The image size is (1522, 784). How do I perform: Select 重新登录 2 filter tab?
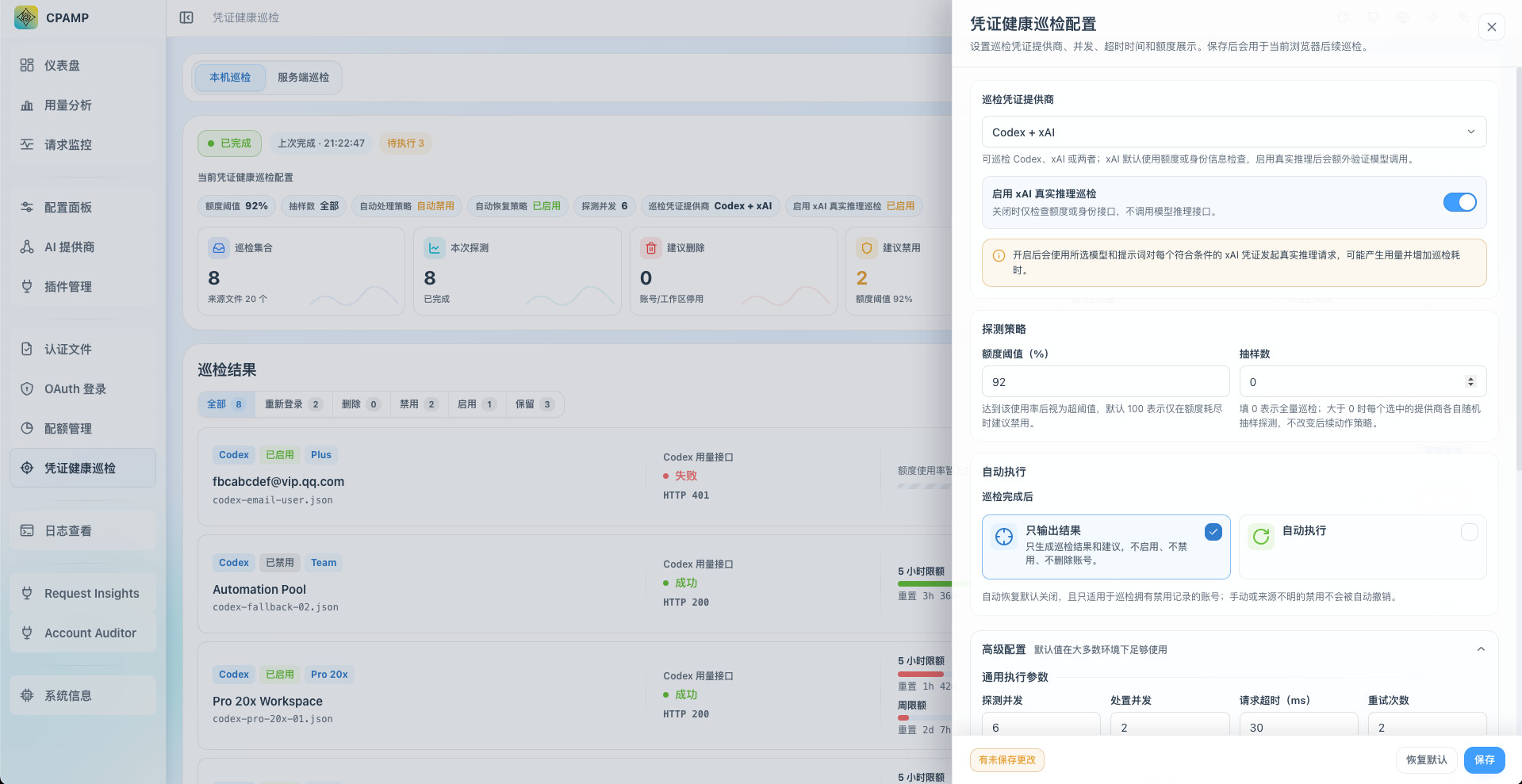click(293, 404)
